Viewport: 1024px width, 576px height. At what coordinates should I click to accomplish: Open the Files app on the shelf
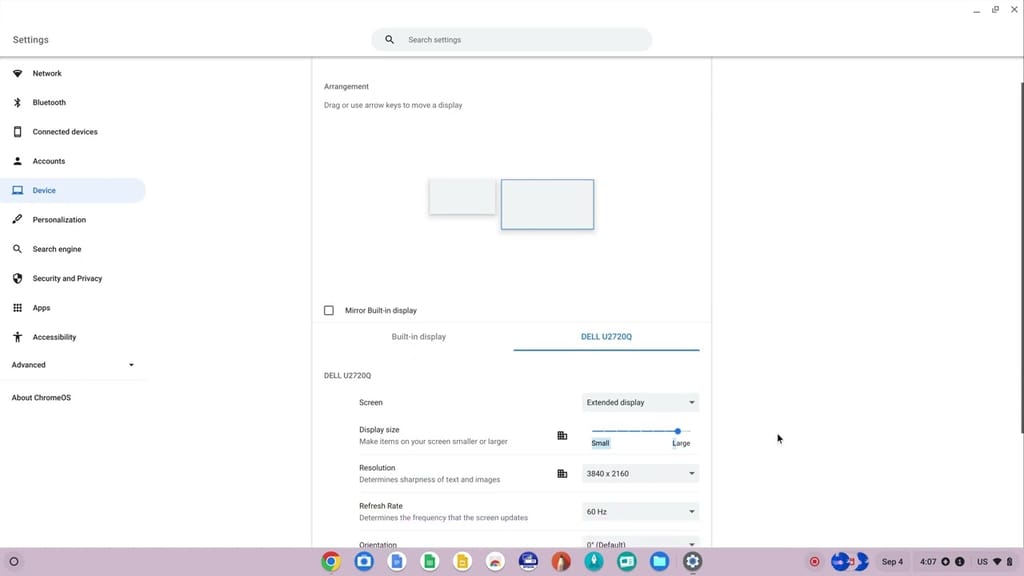(660, 562)
